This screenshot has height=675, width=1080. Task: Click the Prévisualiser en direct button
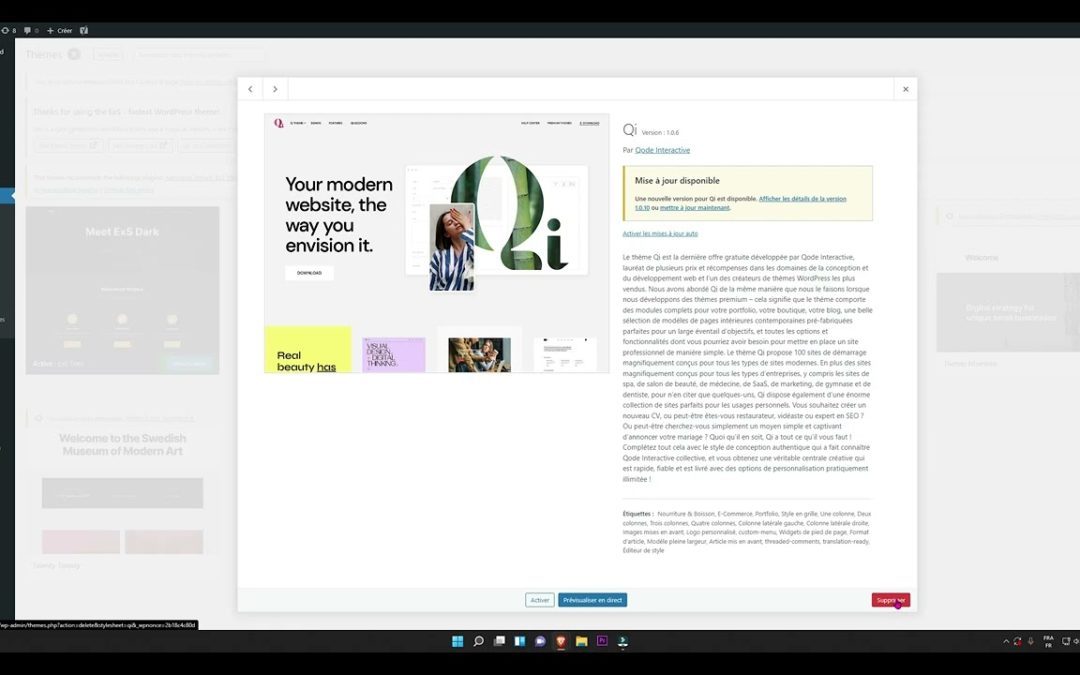point(592,600)
